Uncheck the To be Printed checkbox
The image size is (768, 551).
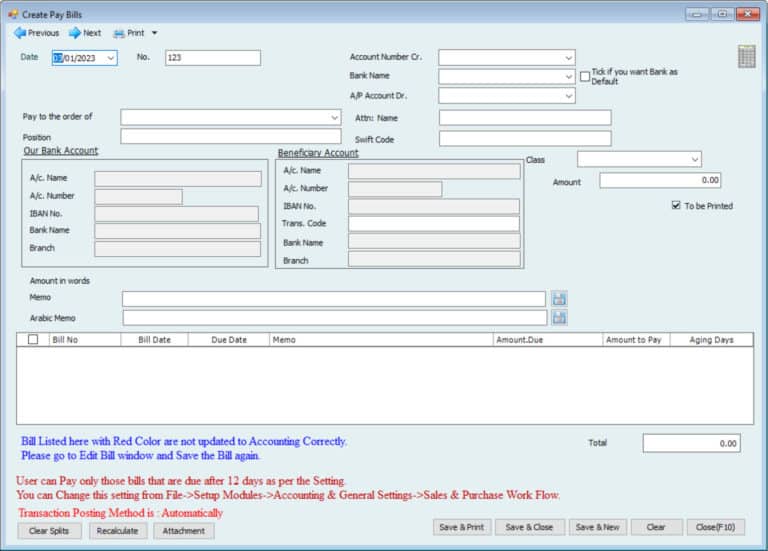677,206
